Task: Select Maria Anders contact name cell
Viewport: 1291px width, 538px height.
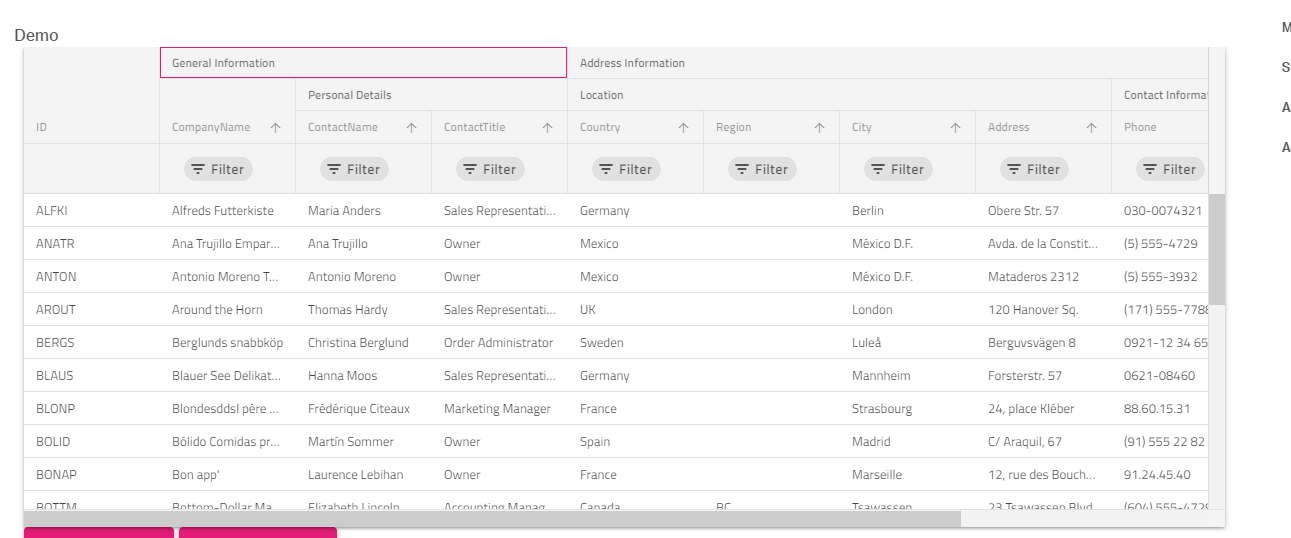Action: [363, 211]
